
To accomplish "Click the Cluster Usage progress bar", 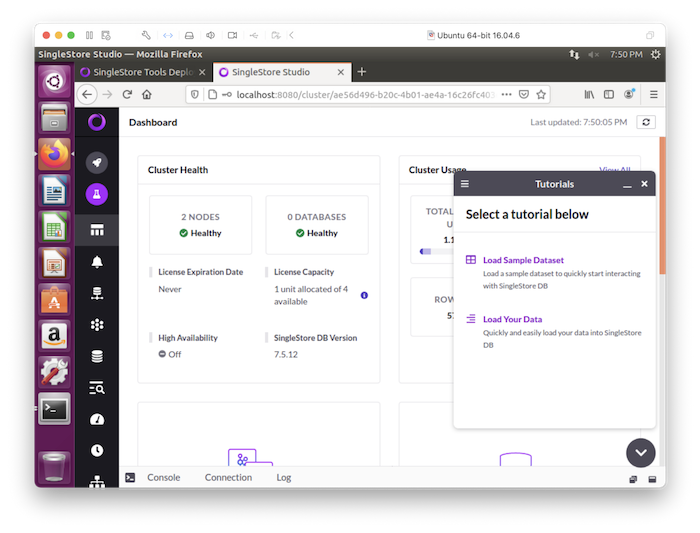I will tap(437, 251).
